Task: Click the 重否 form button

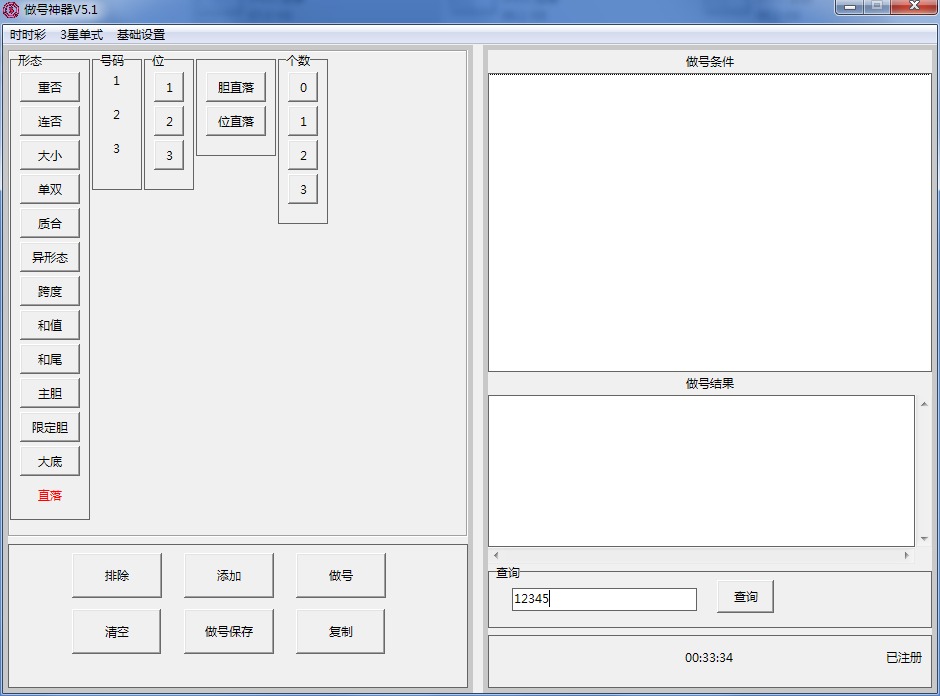Action: (50, 88)
